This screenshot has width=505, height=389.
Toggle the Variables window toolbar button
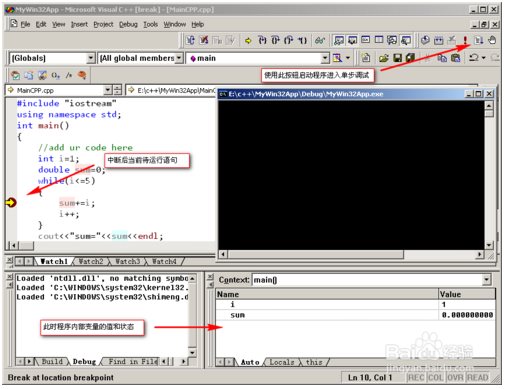click(x=352, y=40)
